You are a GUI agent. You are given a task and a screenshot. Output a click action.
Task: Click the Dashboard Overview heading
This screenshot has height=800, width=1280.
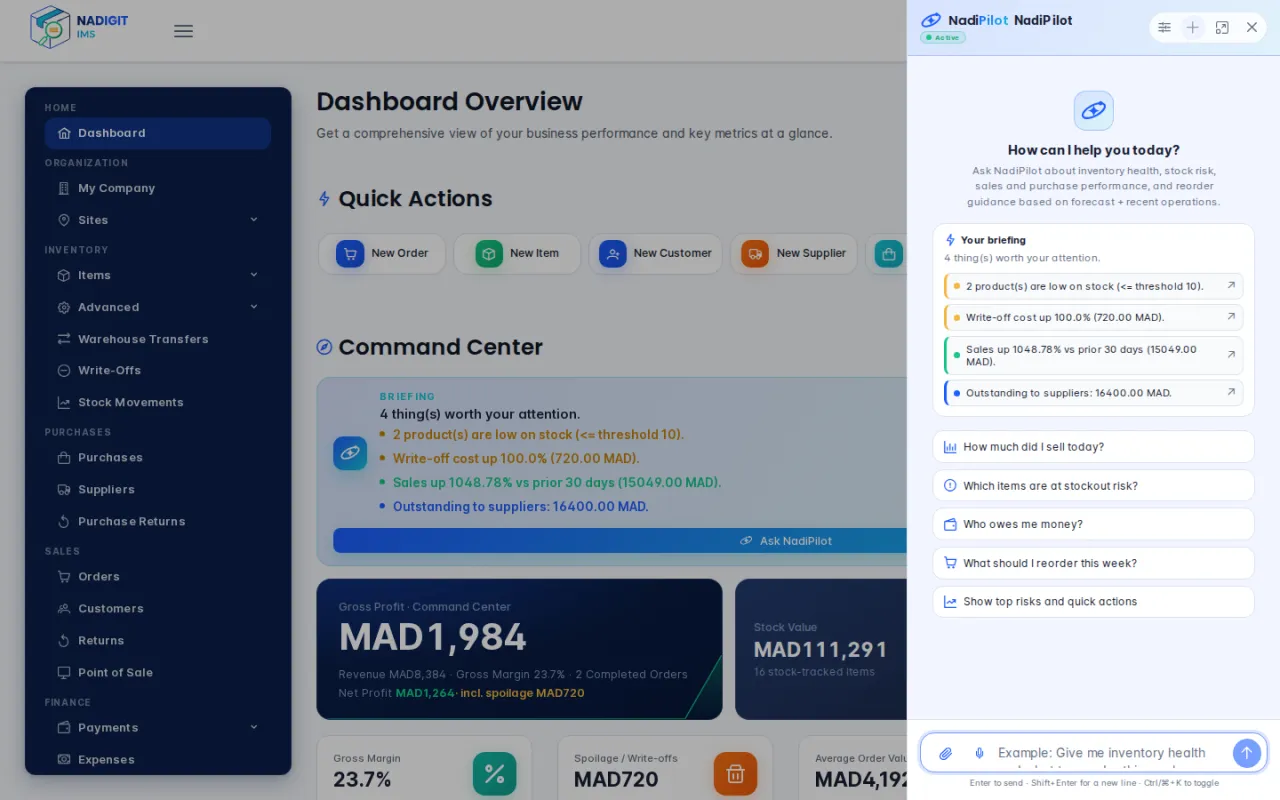click(449, 102)
